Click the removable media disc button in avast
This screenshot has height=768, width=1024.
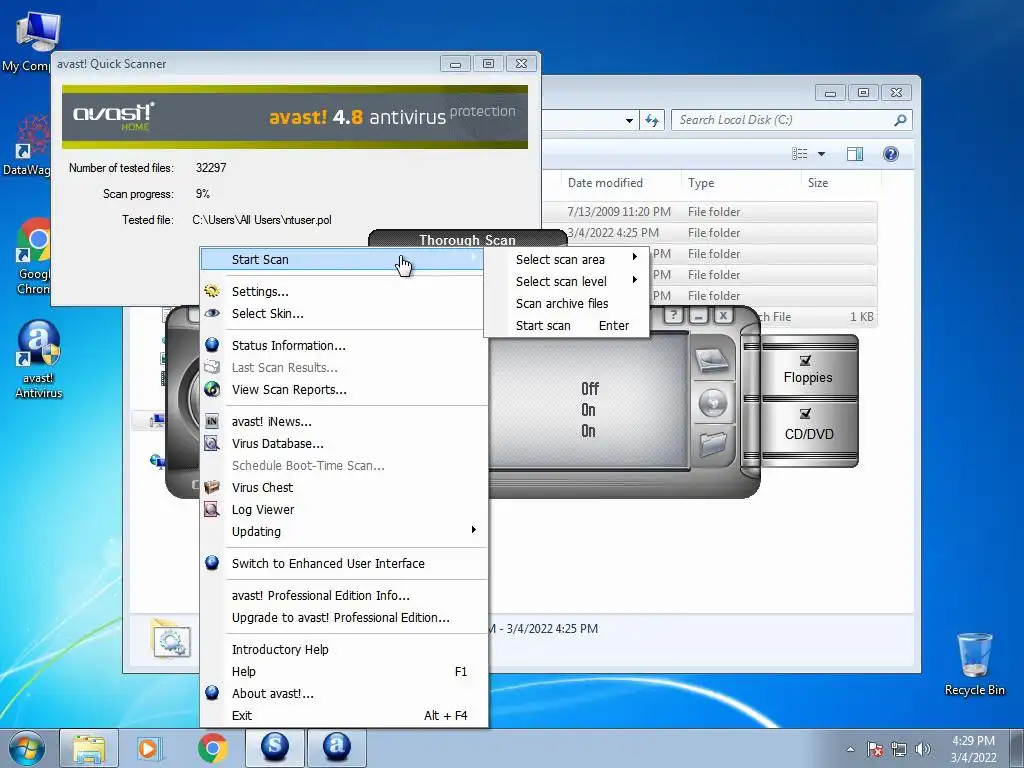tap(712, 403)
